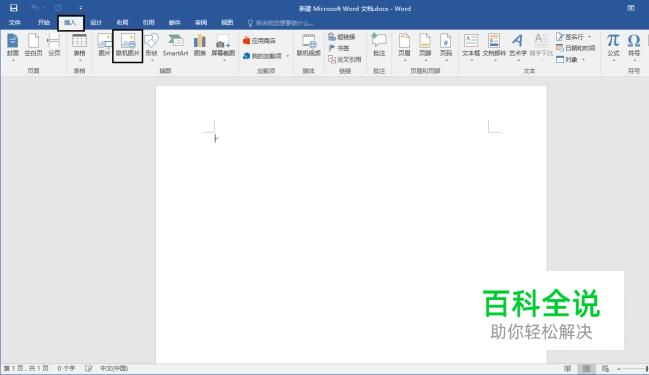Click 联机图片 (Online Pictures)
Screen dimensions: 649x375
coord(127,46)
